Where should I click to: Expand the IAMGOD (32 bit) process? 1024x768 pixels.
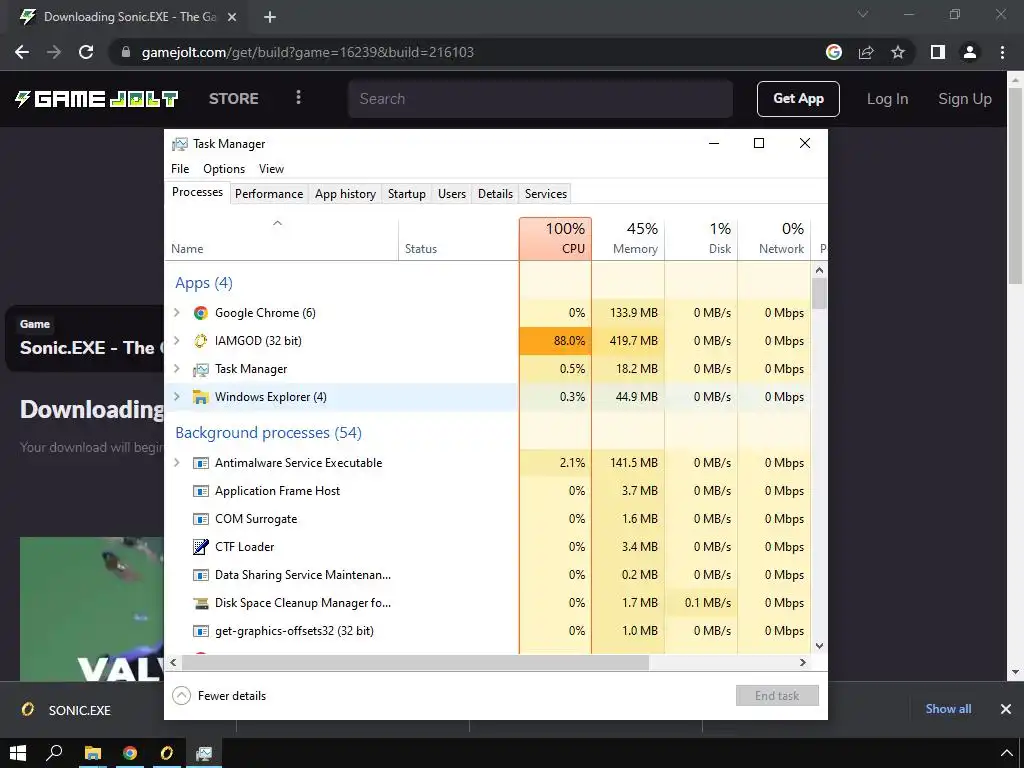point(176,341)
